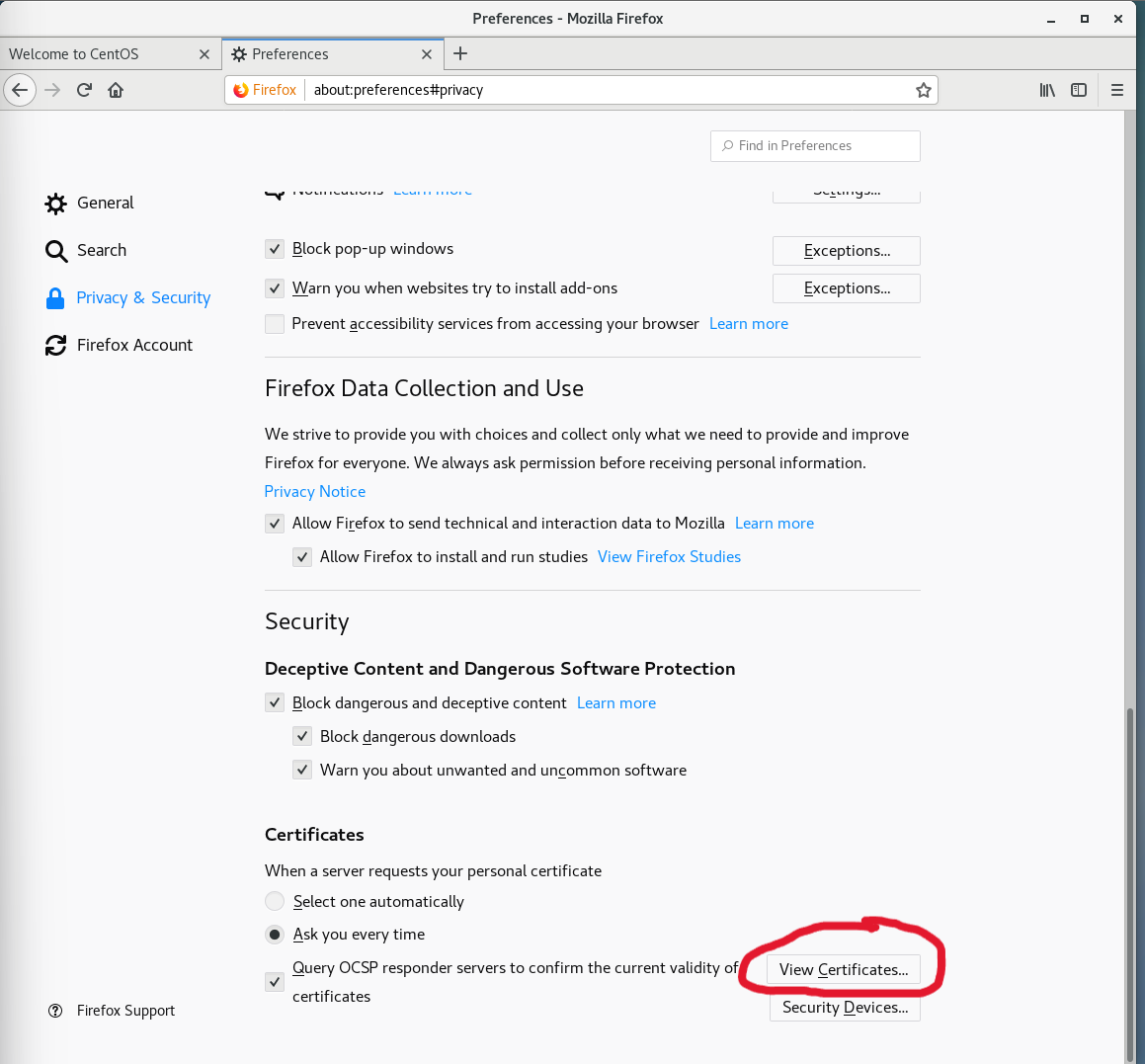This screenshot has width=1145, height=1064.
Task: Select the Privacy & Security category
Action: tap(127, 298)
